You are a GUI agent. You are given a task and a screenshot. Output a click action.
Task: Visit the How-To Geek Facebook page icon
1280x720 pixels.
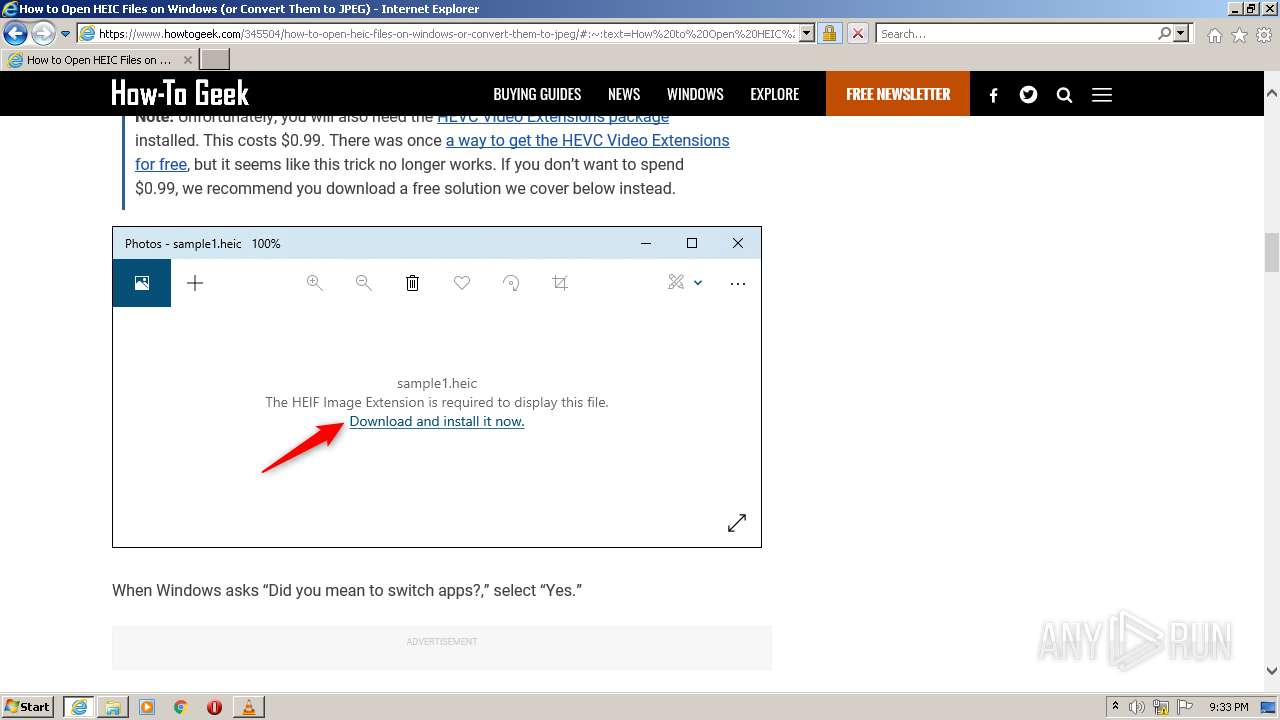point(993,95)
